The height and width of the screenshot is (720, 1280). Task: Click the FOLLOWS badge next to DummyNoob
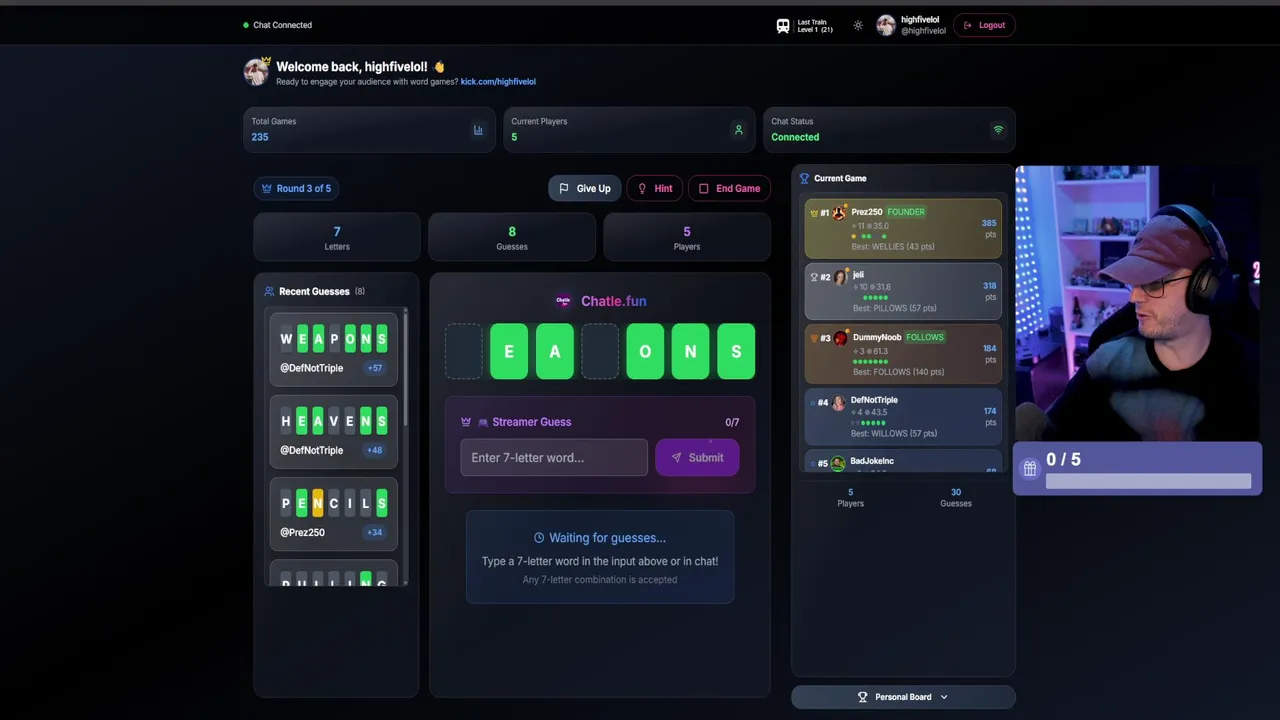(925, 337)
